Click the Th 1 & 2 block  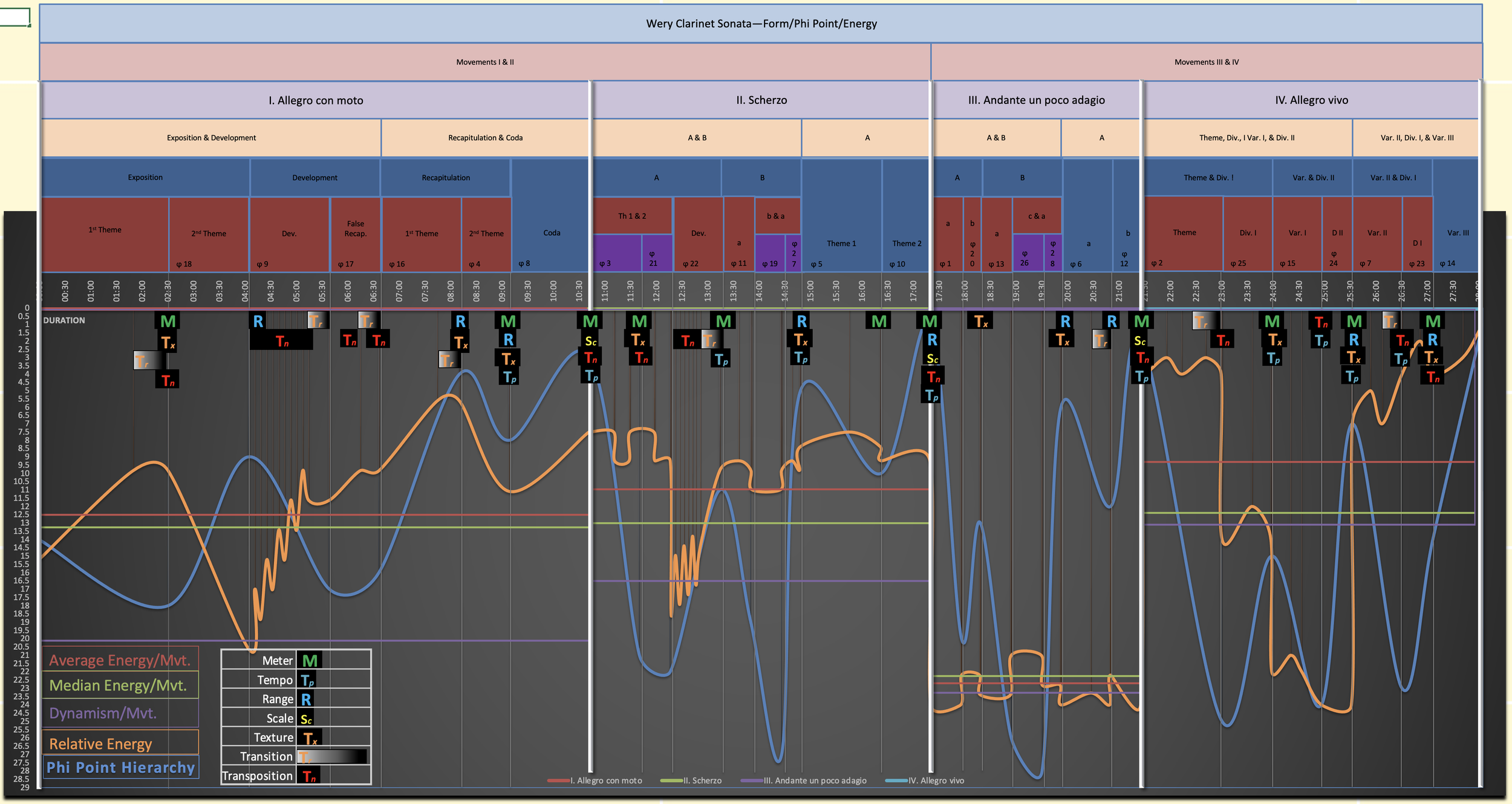coord(632,216)
